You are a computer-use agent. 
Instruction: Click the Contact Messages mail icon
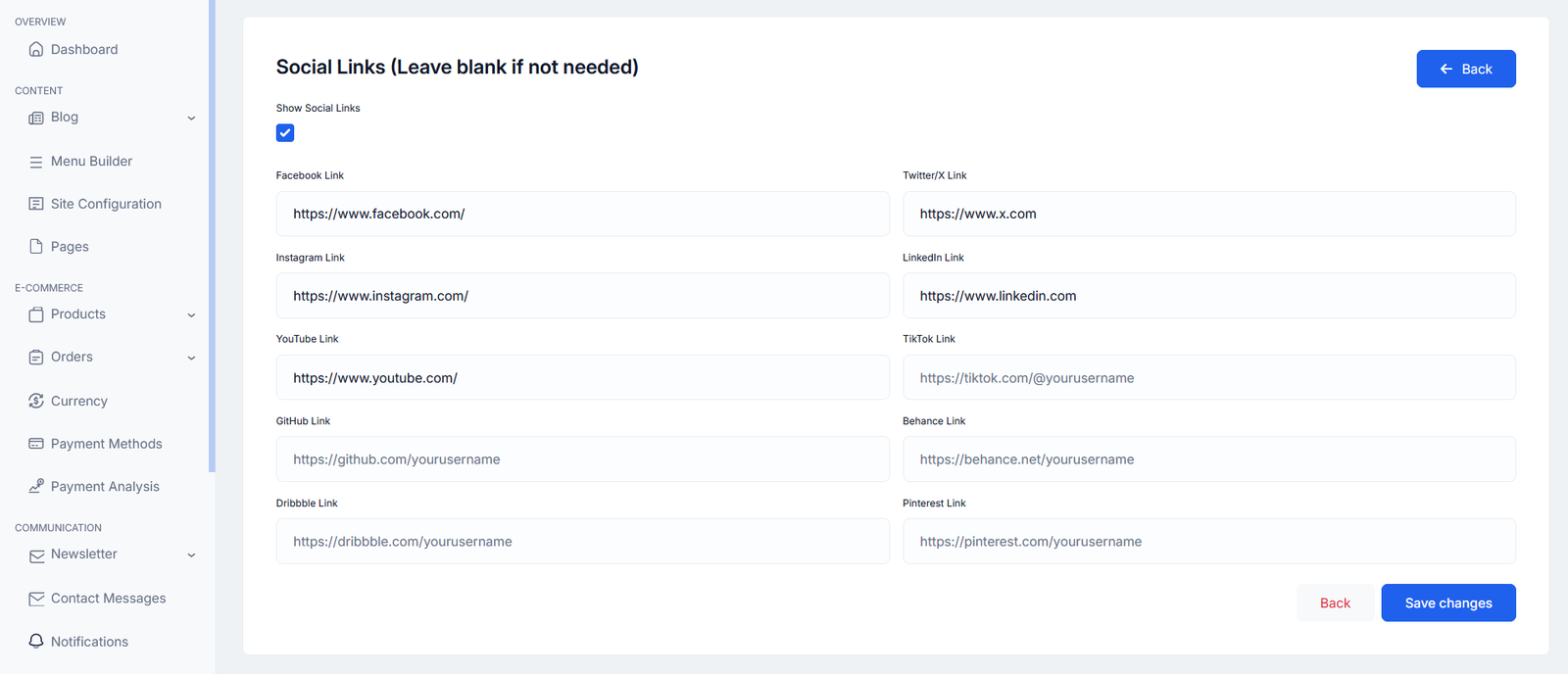click(x=36, y=599)
